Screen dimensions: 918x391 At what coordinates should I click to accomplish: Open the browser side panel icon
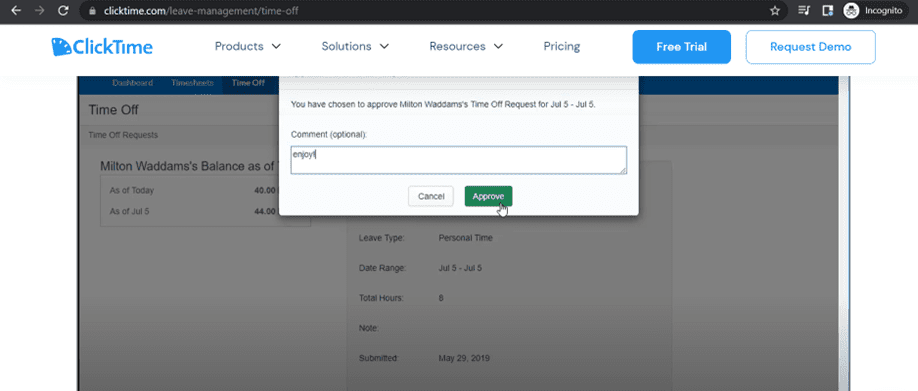(x=827, y=11)
